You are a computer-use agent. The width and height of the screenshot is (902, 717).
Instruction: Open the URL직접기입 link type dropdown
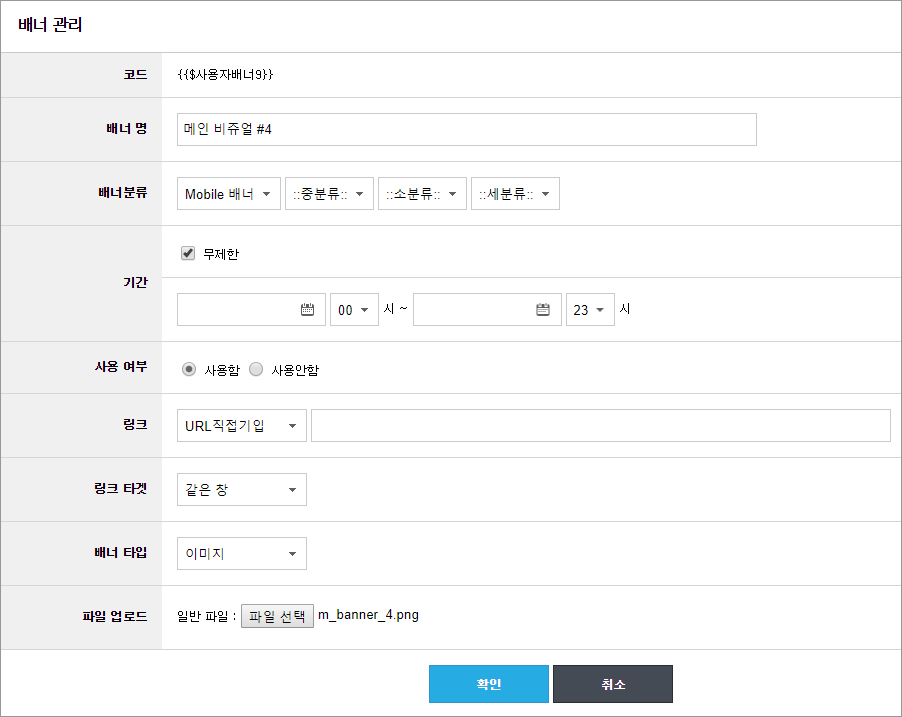[x=242, y=426]
